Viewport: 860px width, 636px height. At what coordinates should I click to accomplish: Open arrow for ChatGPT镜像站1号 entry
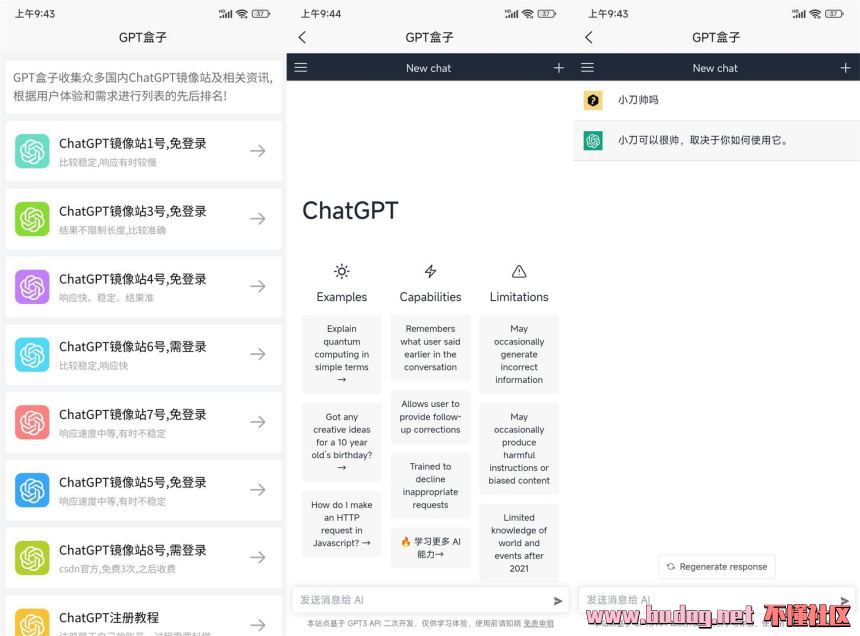click(x=258, y=151)
